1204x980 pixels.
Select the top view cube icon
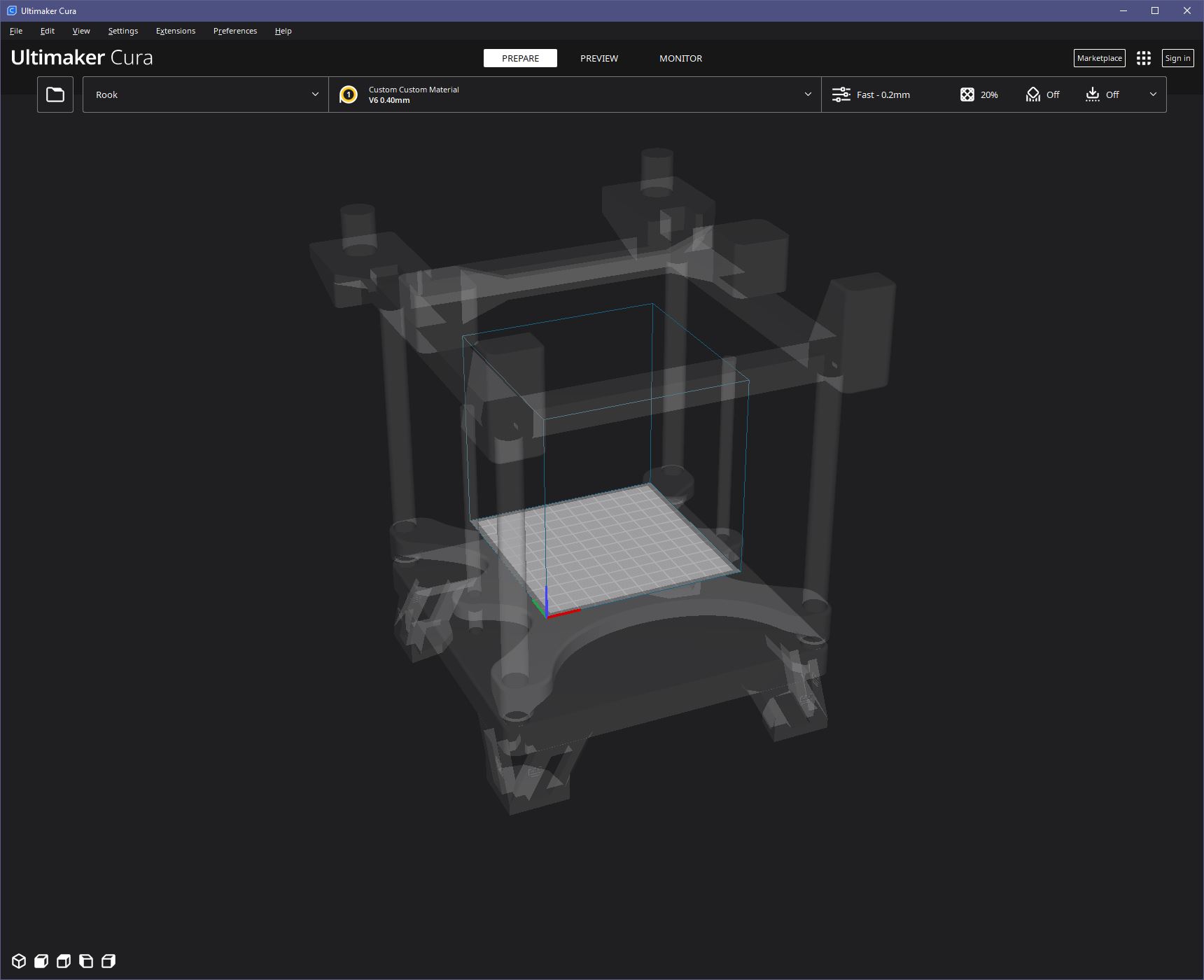pyautogui.click(x=64, y=961)
